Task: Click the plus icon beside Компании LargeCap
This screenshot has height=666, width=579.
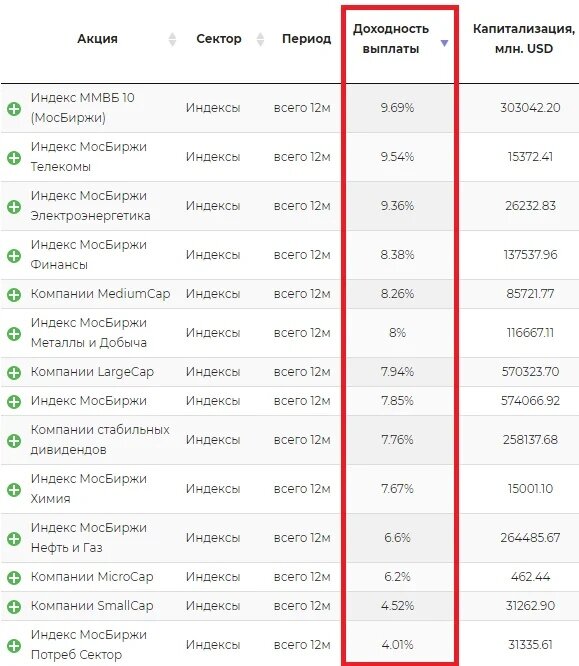Action: [14, 373]
